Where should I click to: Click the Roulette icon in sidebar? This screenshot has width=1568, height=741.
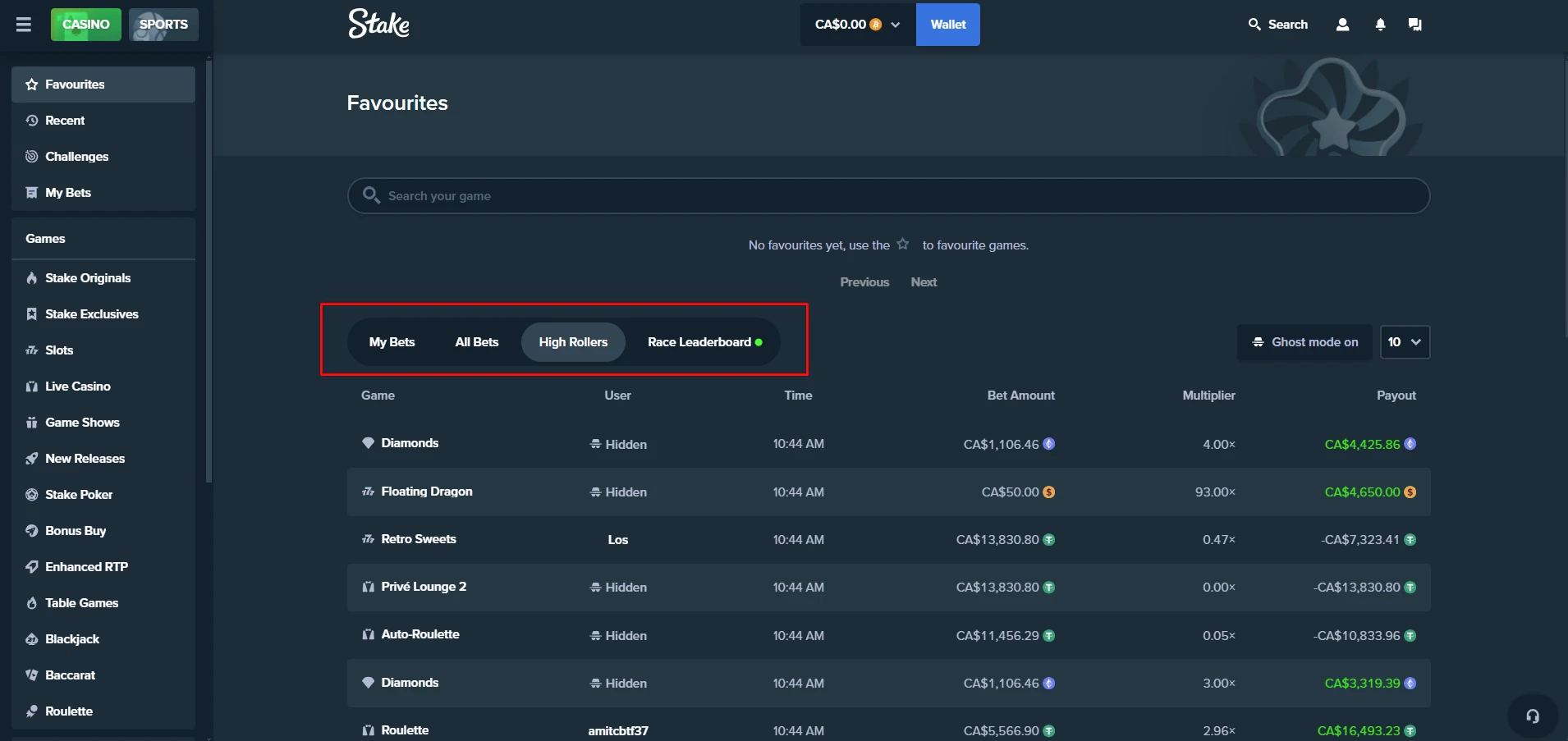click(x=32, y=711)
